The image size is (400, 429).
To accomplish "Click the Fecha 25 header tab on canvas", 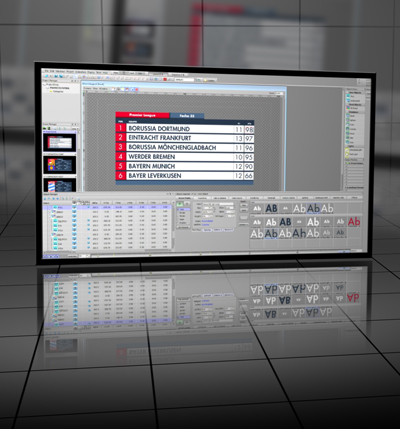I will pos(187,116).
